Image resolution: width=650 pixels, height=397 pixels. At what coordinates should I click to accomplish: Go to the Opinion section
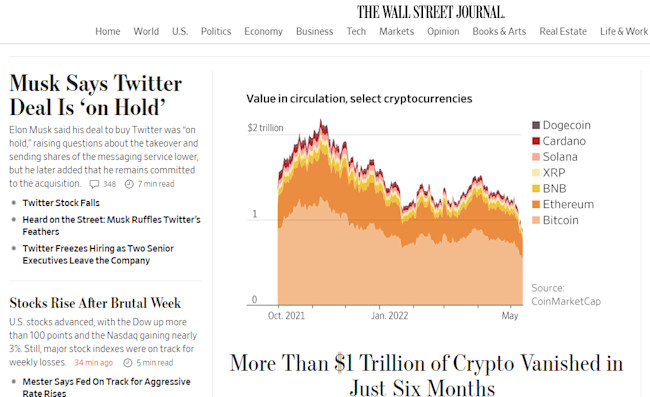coord(443,31)
